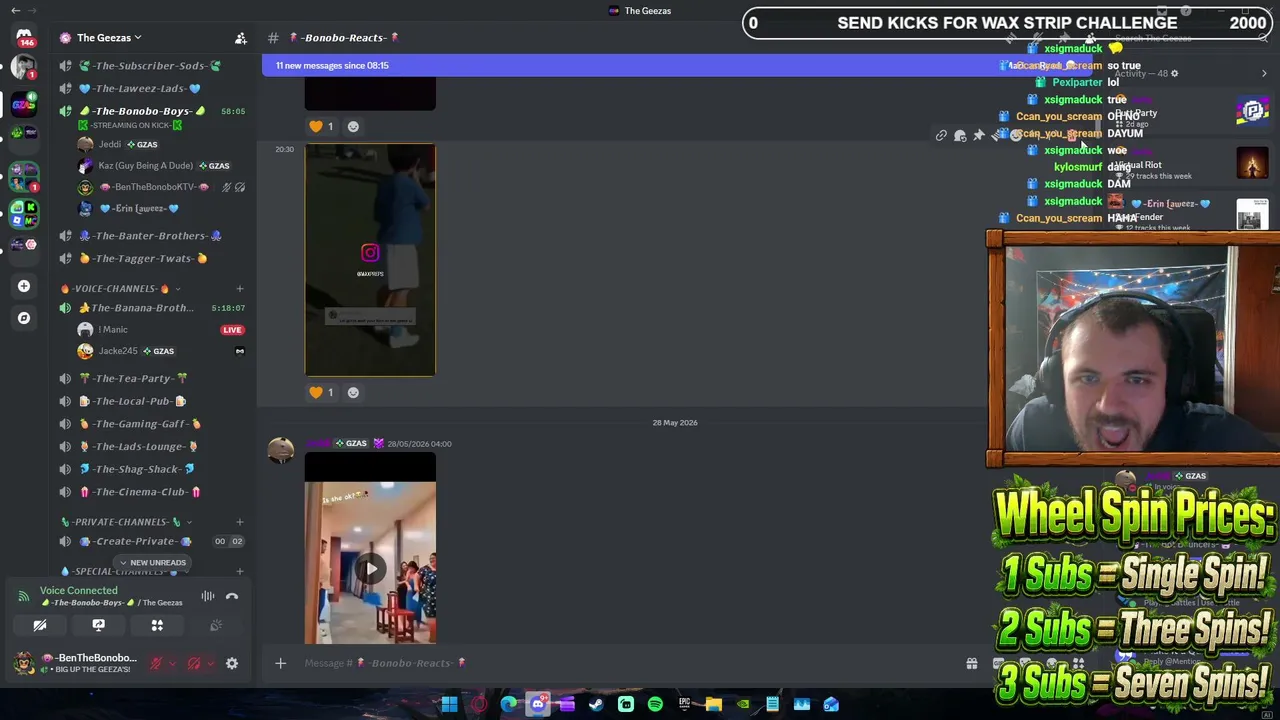Open Steam from the taskbar
The height and width of the screenshot is (720, 1280).
[x=596, y=704]
